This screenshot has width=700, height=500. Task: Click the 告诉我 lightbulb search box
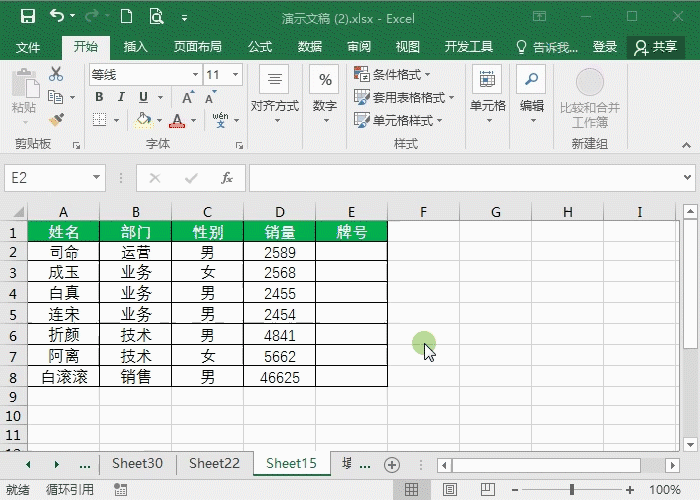click(546, 47)
